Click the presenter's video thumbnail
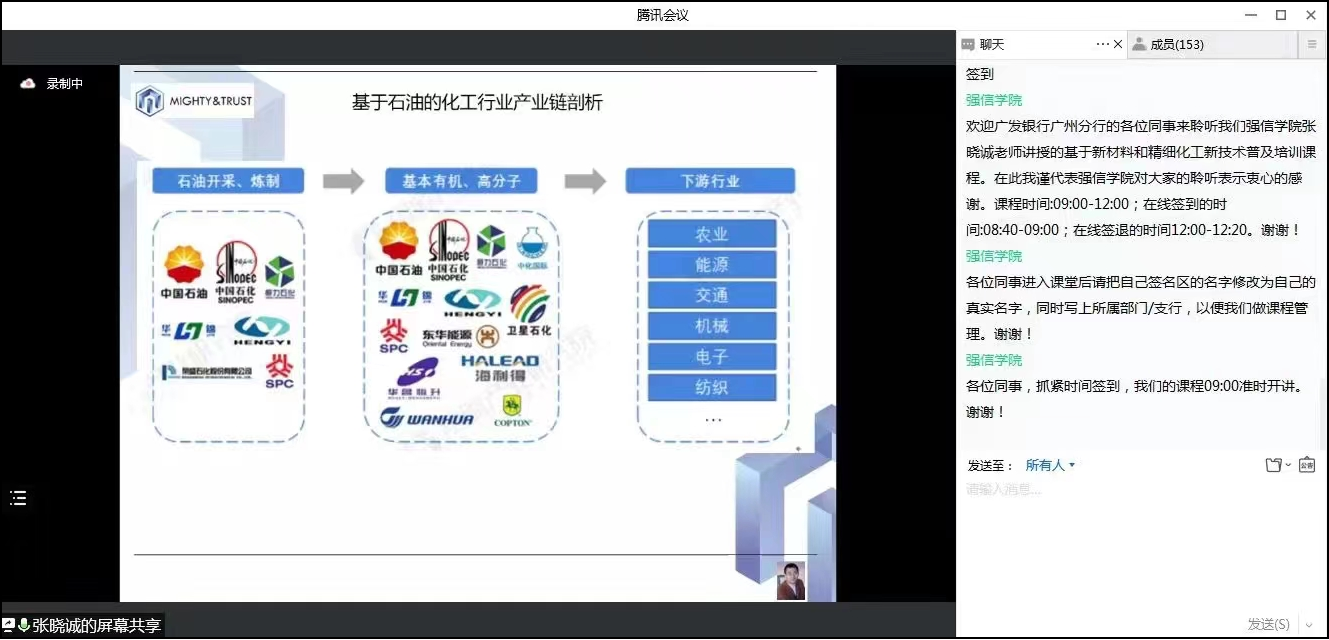1329x640 pixels. (x=791, y=581)
